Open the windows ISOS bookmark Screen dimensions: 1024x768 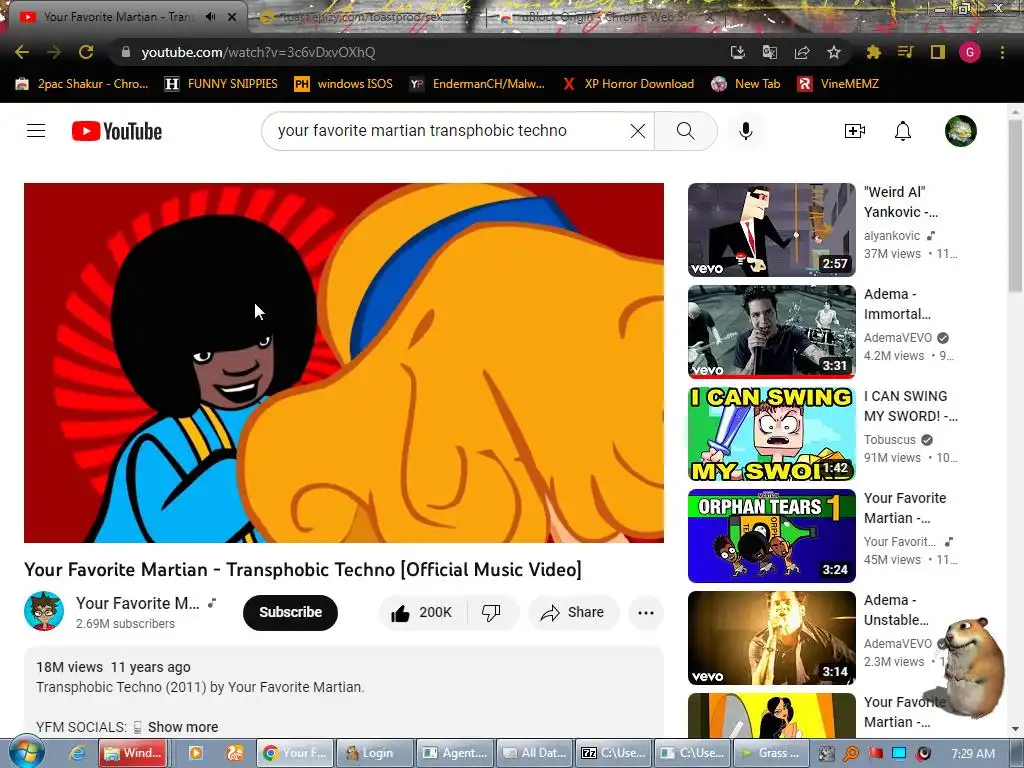(344, 84)
